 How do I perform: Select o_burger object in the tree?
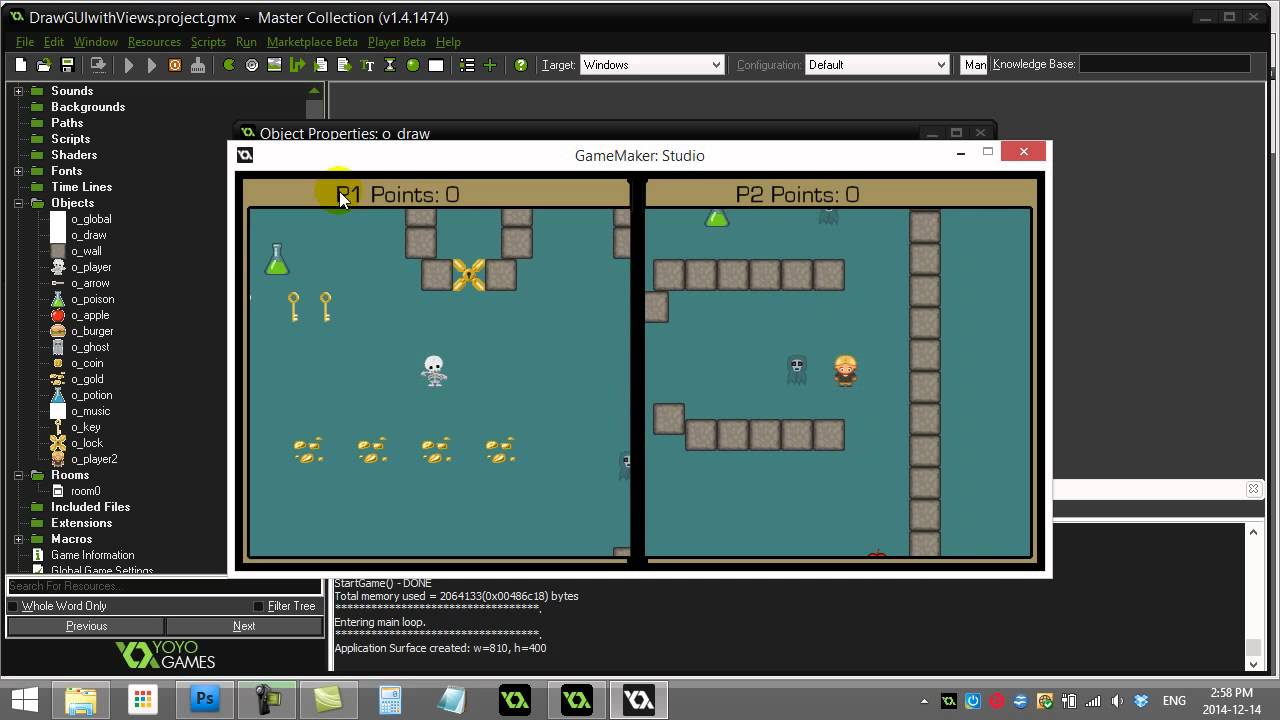click(92, 331)
